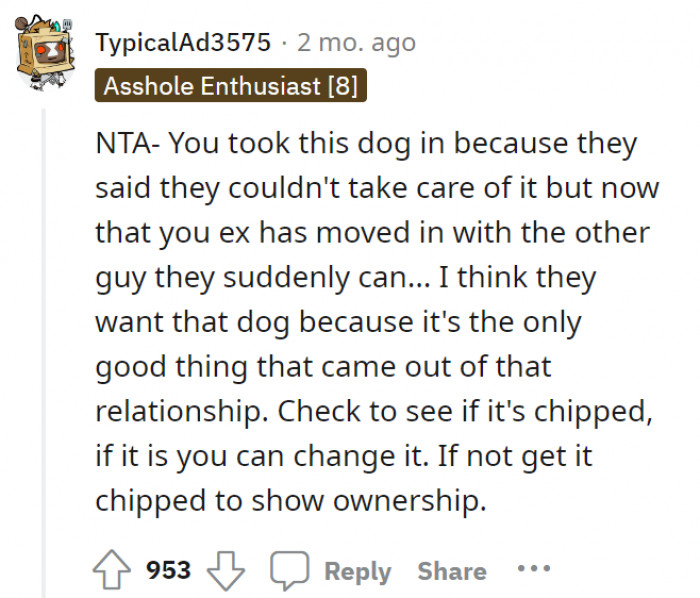Click the commenter's robot avatar image
This screenshot has width=700, height=598.
pyautogui.click(x=47, y=53)
